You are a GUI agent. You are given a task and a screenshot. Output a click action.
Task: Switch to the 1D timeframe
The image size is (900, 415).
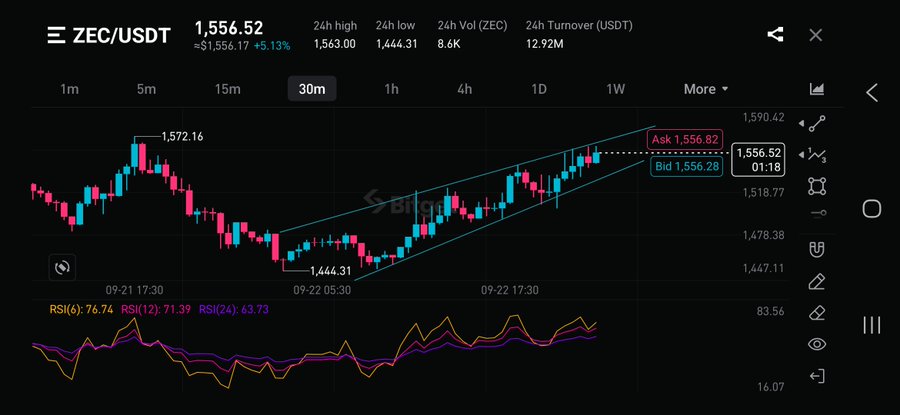[538, 89]
